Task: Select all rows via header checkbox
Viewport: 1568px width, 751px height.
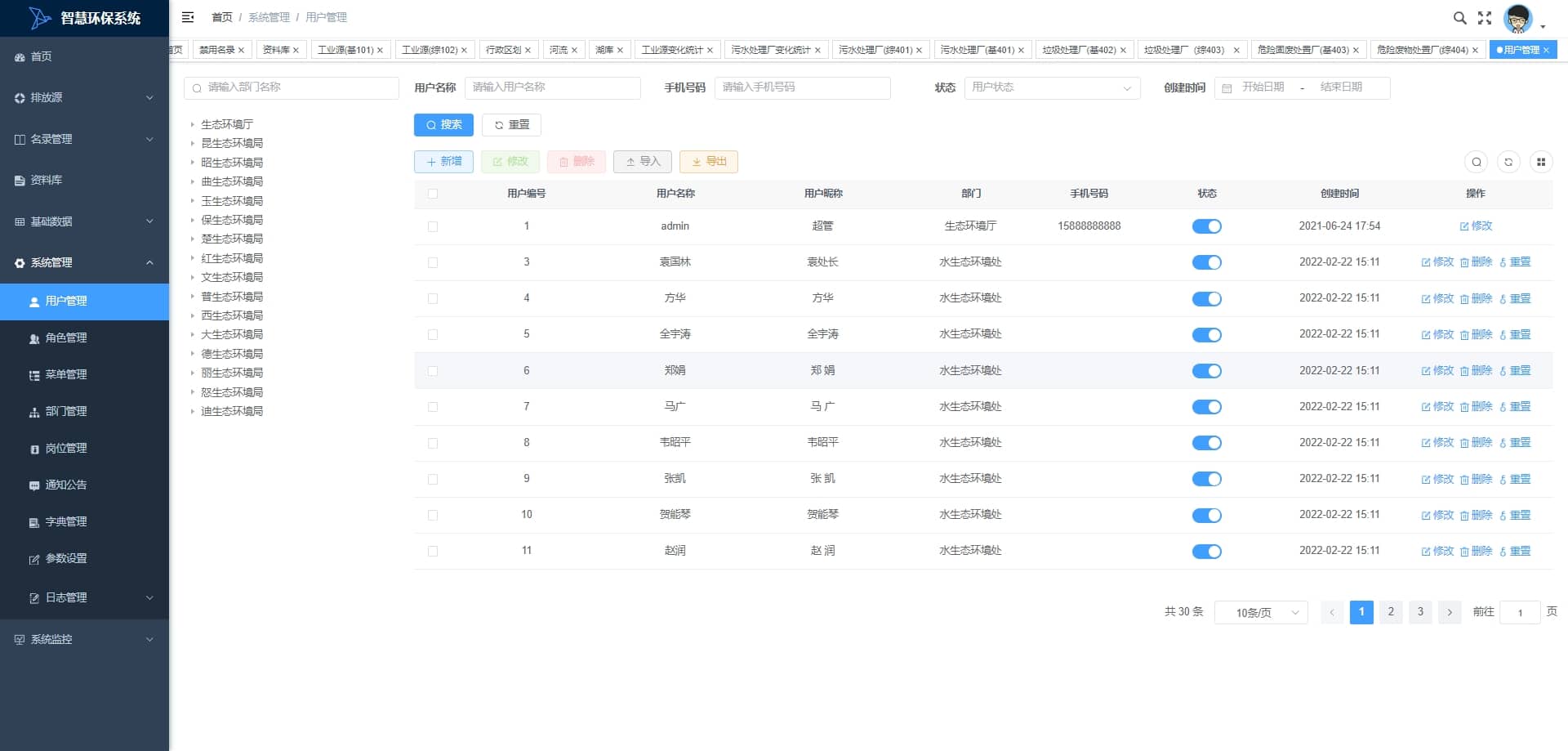Action: [x=433, y=194]
